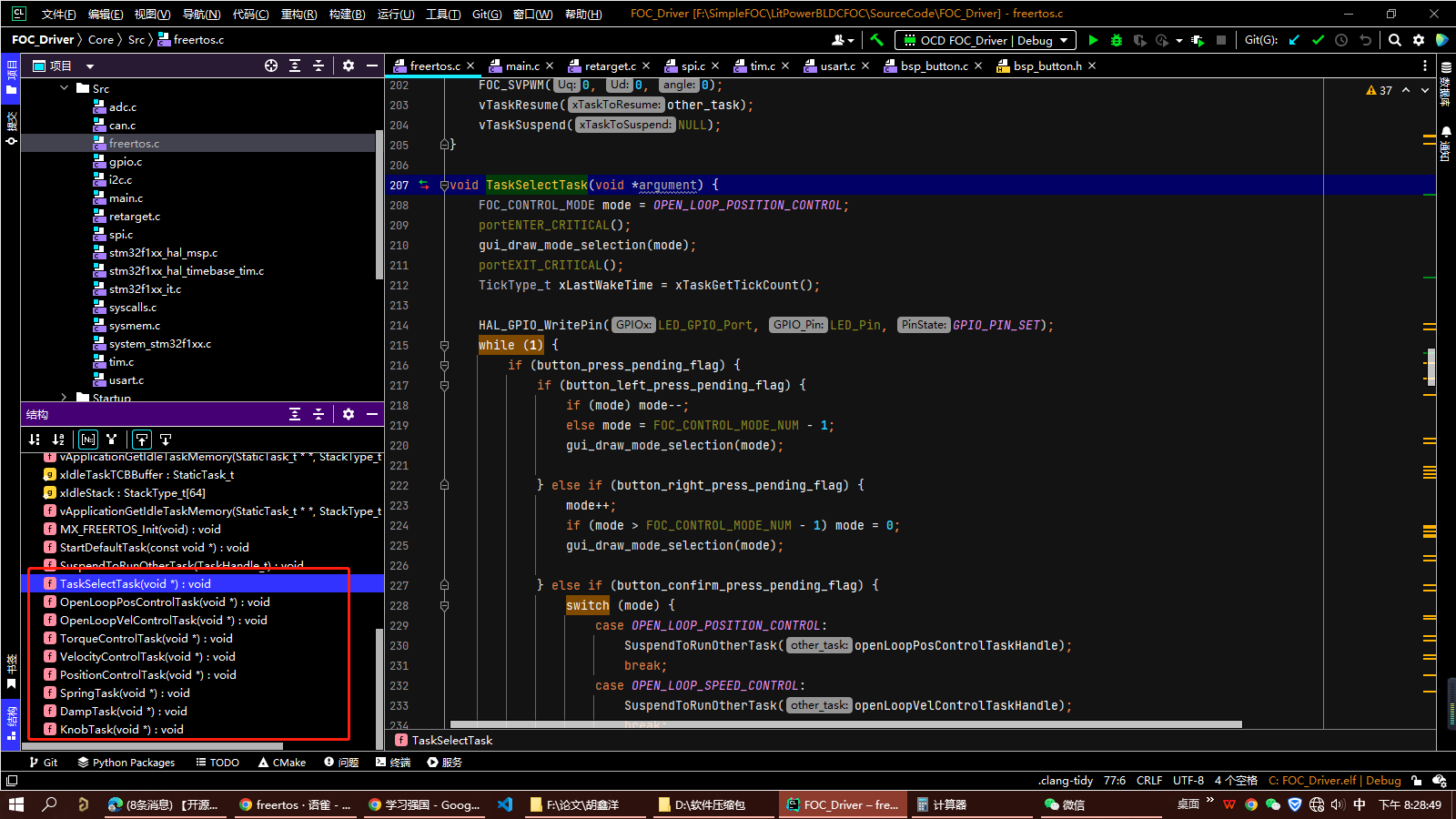Toggle the filter option in structure toolbar
The image size is (1456, 819).
[x=112, y=440]
